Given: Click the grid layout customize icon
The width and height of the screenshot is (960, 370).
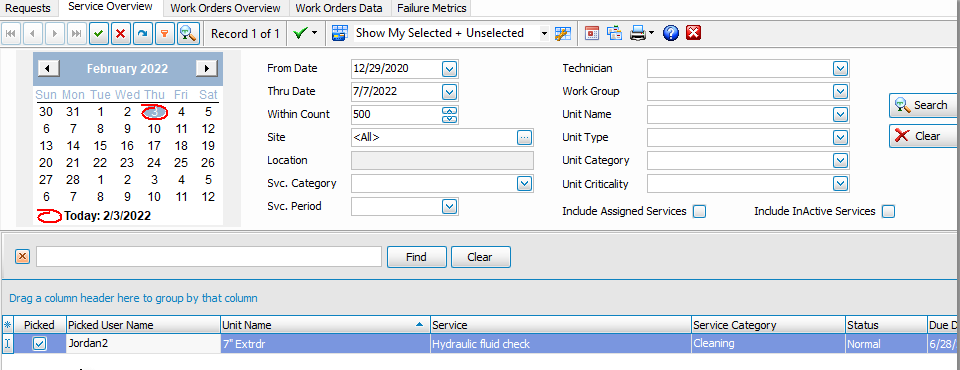Looking at the screenshot, I should (563, 33).
